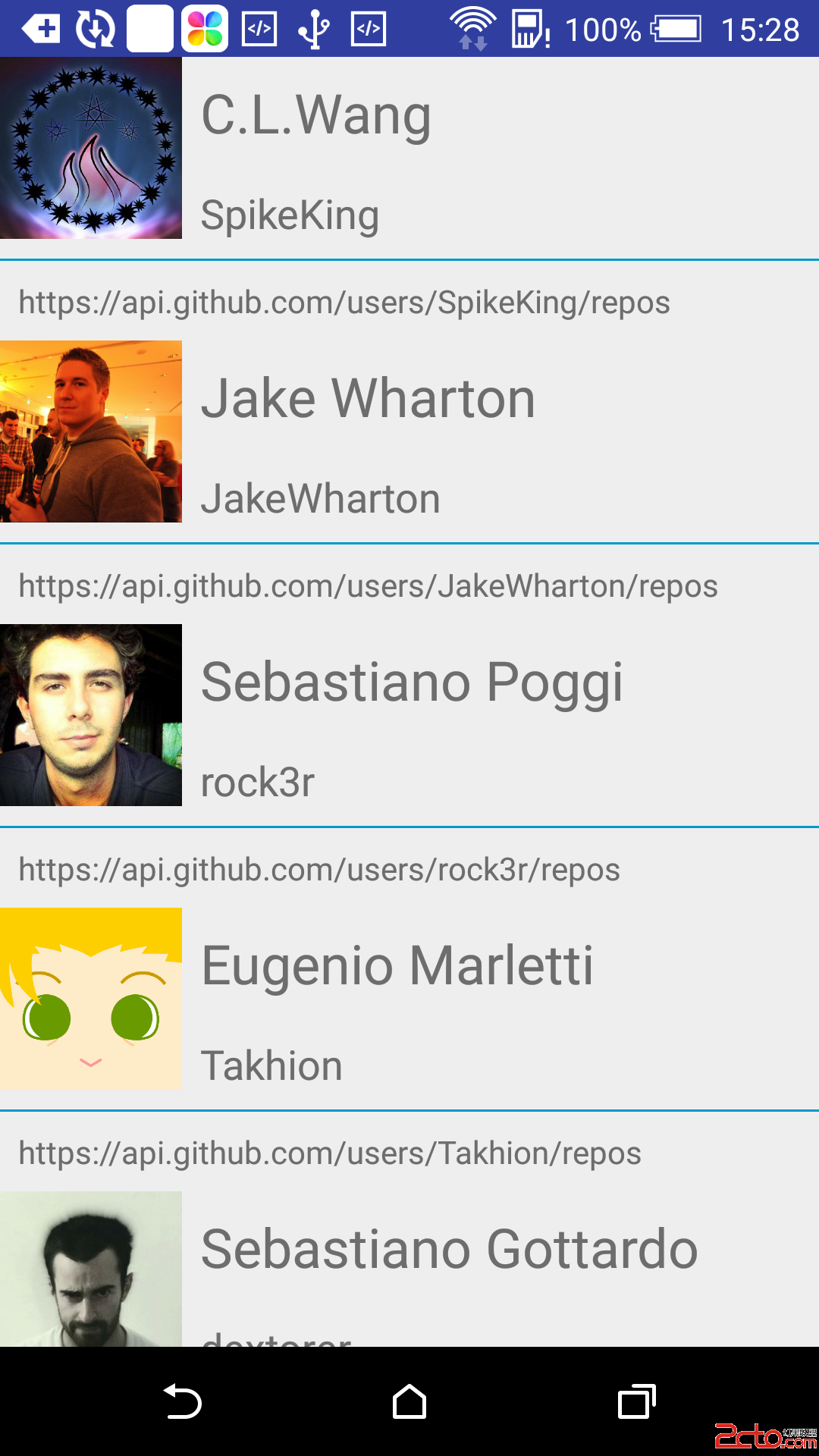Select the Jake Wharton name heading
Screen dimensions: 819x1456
click(369, 398)
